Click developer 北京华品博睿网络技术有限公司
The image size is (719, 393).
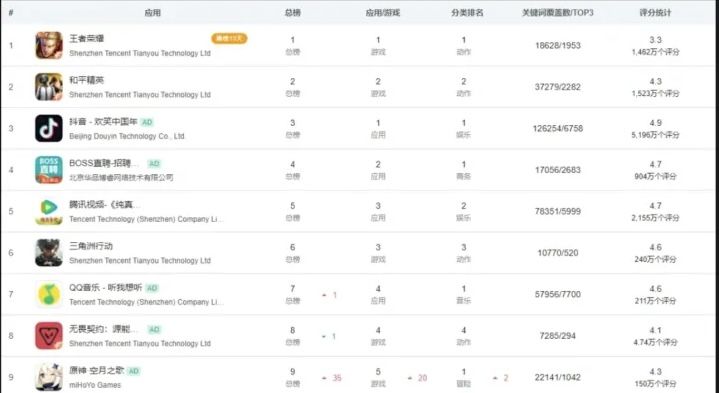tap(121, 177)
